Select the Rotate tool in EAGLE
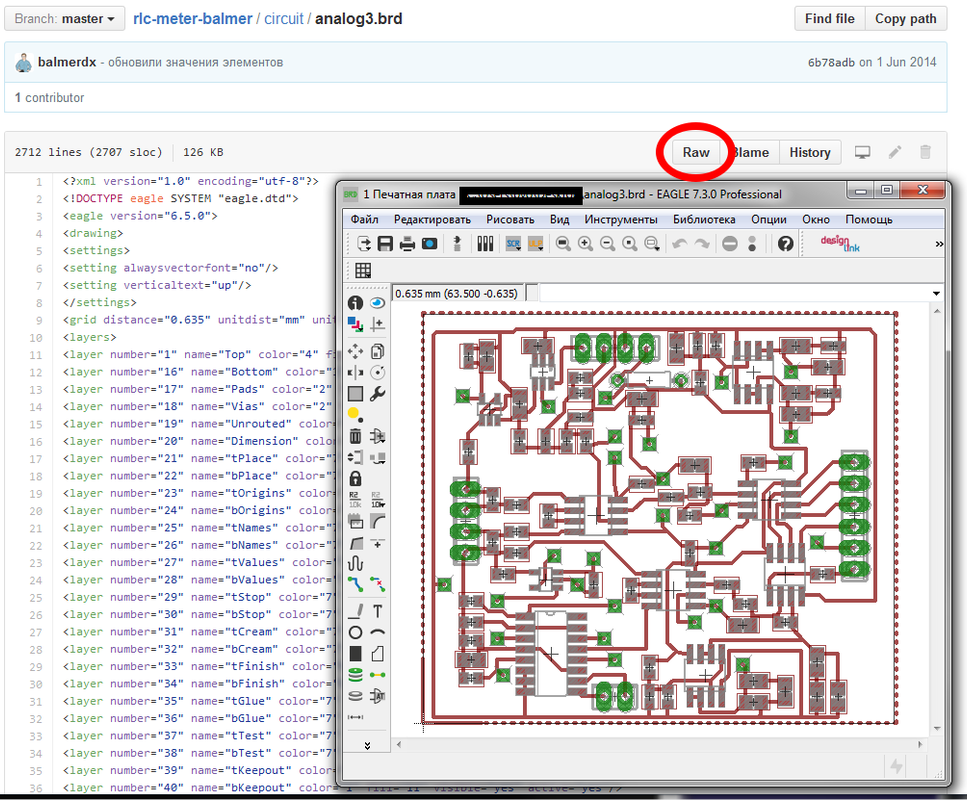 click(x=377, y=373)
